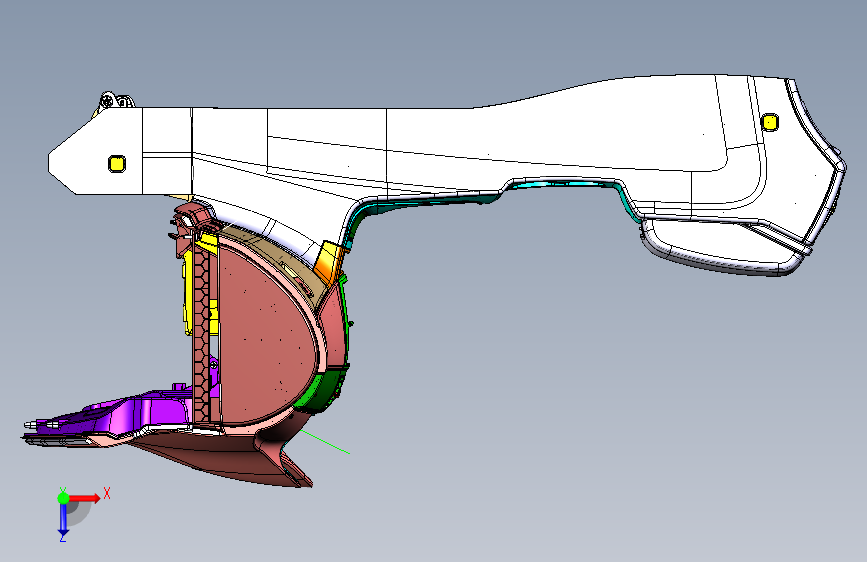
Task: Select the thin green construction line
Action: click(326, 442)
